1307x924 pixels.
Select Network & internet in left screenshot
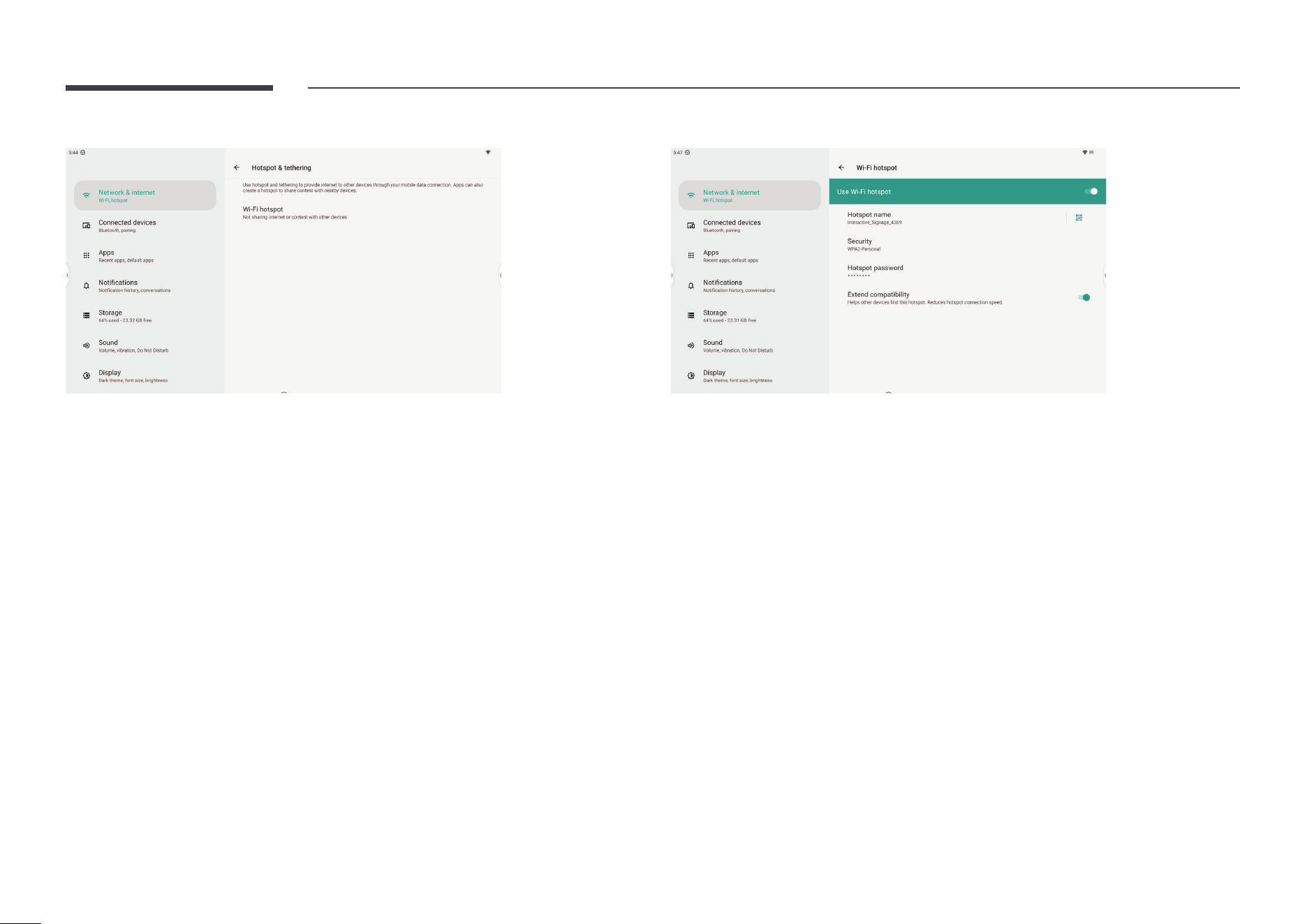[145, 195]
